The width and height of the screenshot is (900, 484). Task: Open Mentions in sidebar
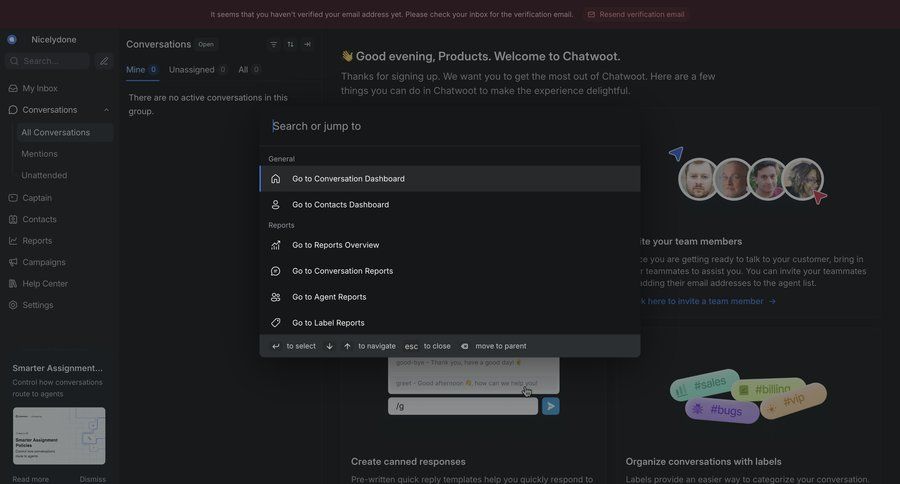click(40, 154)
